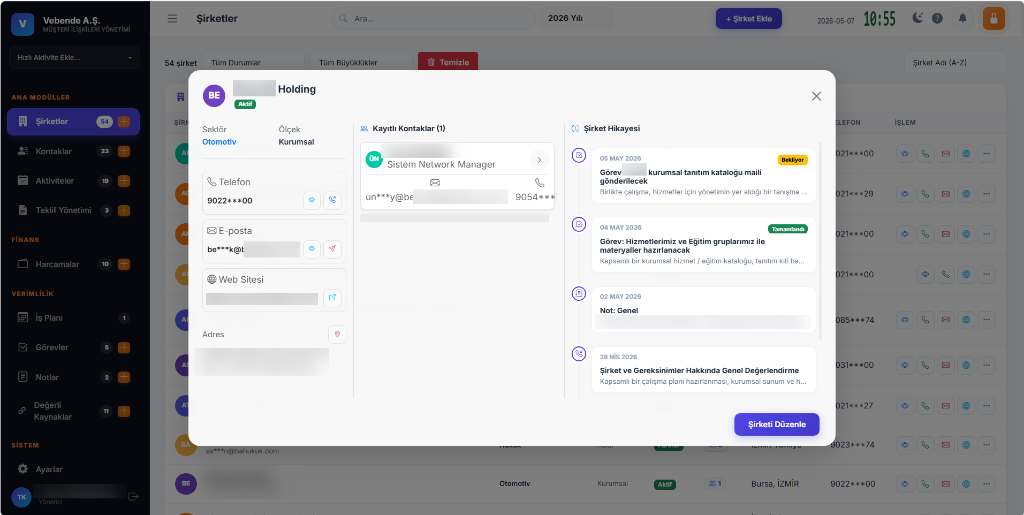Toggle dark mode moon icon

tap(918, 18)
